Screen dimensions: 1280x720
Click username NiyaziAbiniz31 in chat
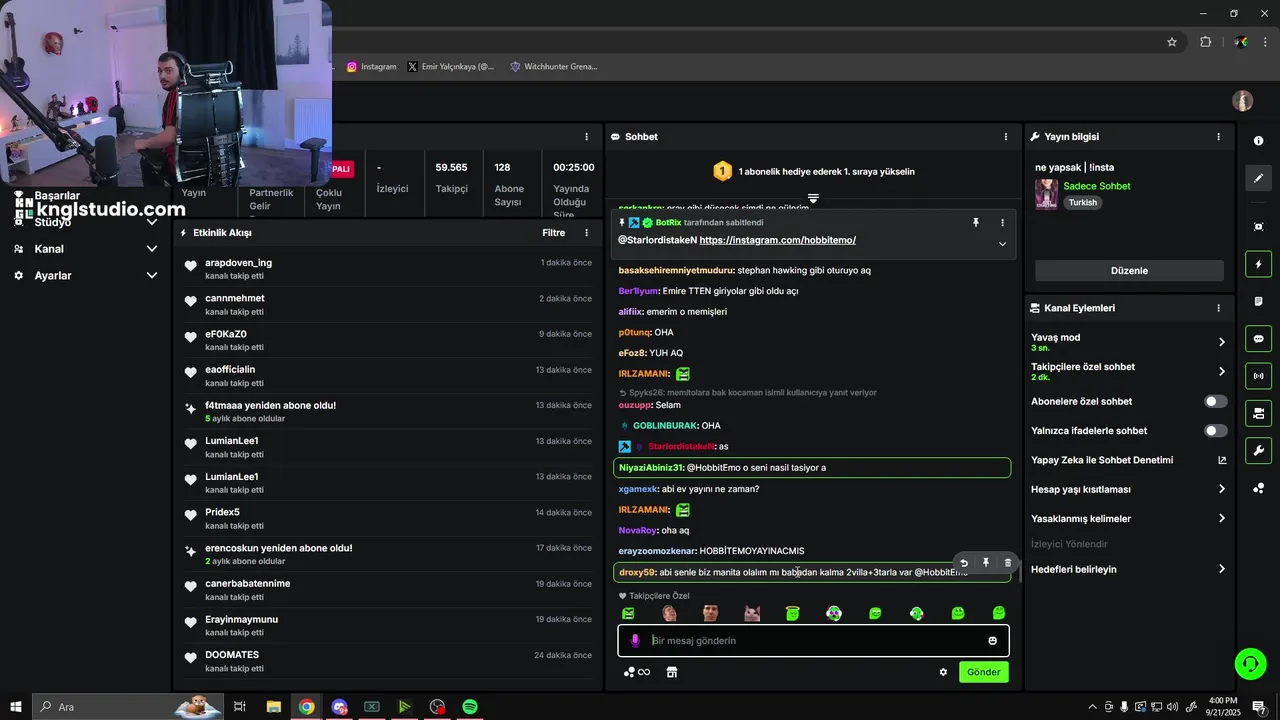(651, 467)
